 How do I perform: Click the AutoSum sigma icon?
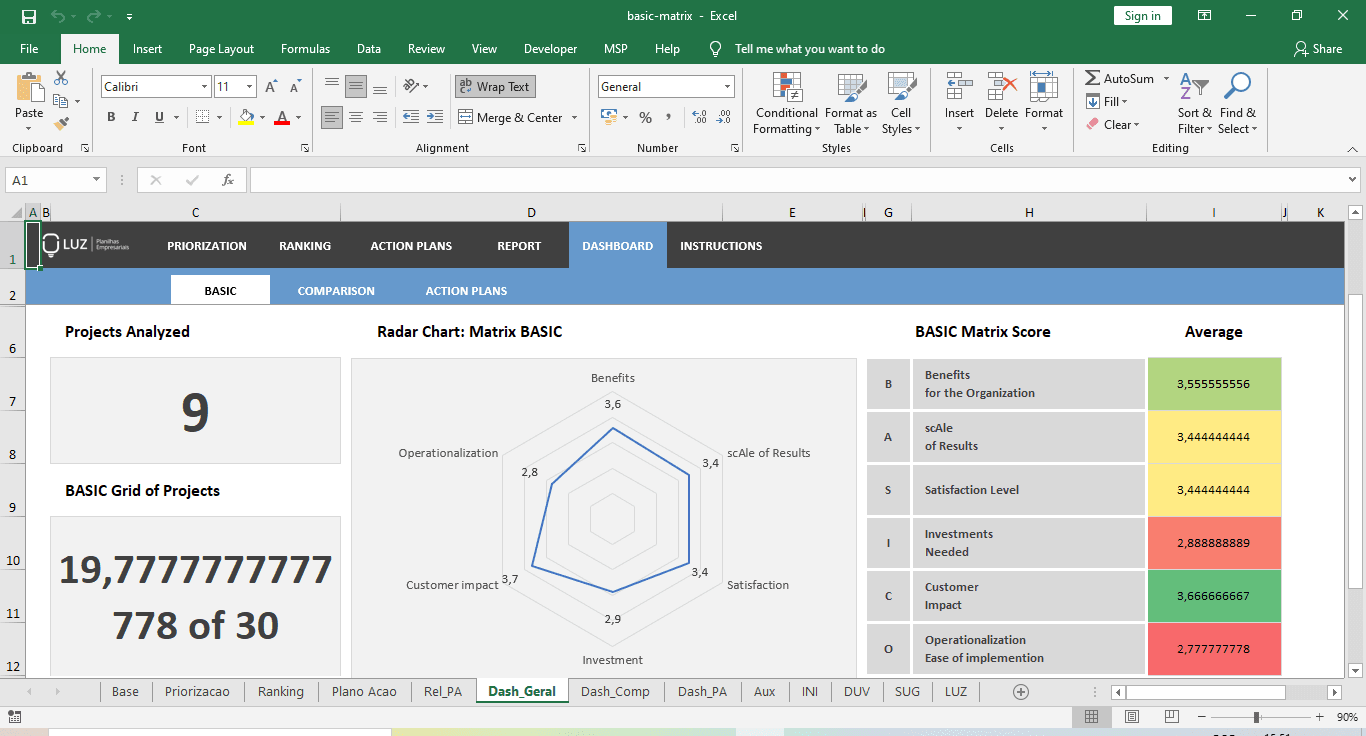click(x=1093, y=78)
